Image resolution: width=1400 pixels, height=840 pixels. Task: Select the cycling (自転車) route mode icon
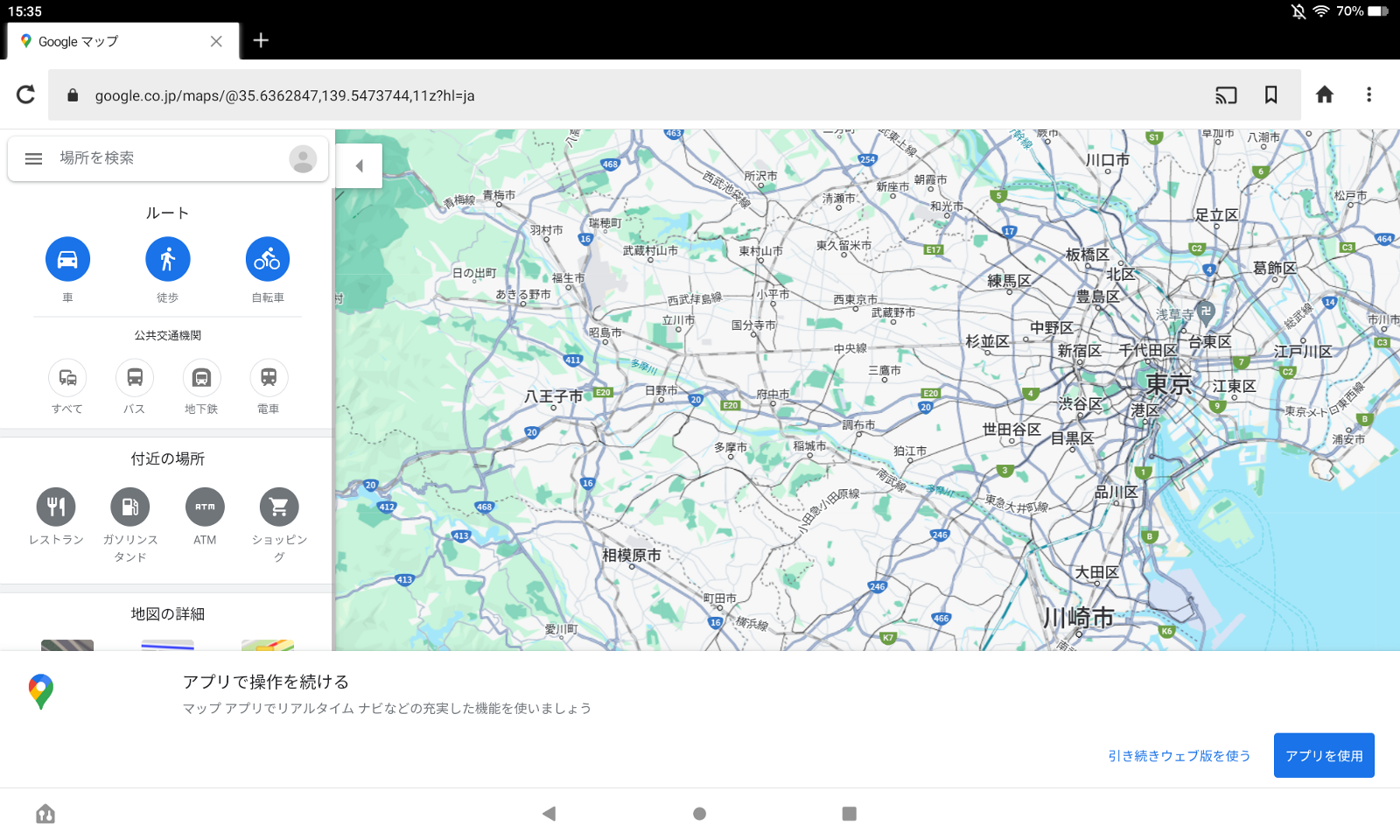(x=267, y=259)
